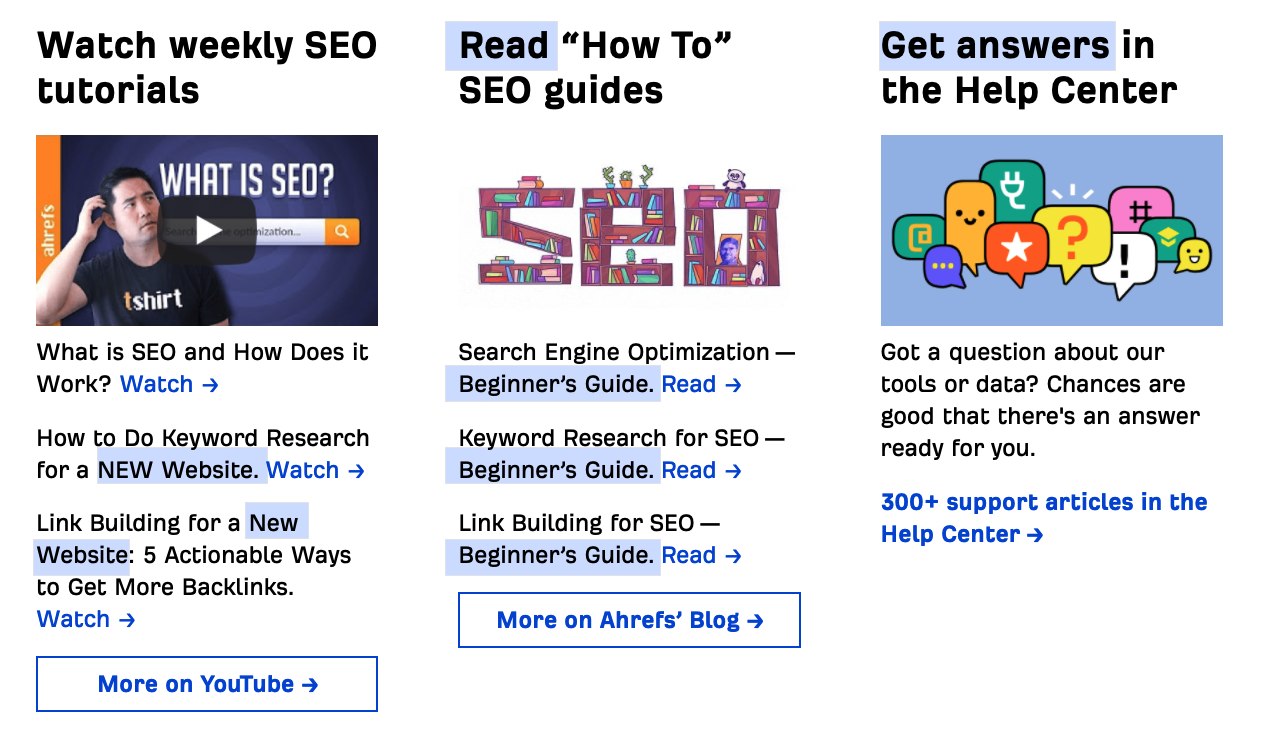Open More on Ahrefs' Blog button
1266x730 pixels.
pyautogui.click(x=629, y=620)
